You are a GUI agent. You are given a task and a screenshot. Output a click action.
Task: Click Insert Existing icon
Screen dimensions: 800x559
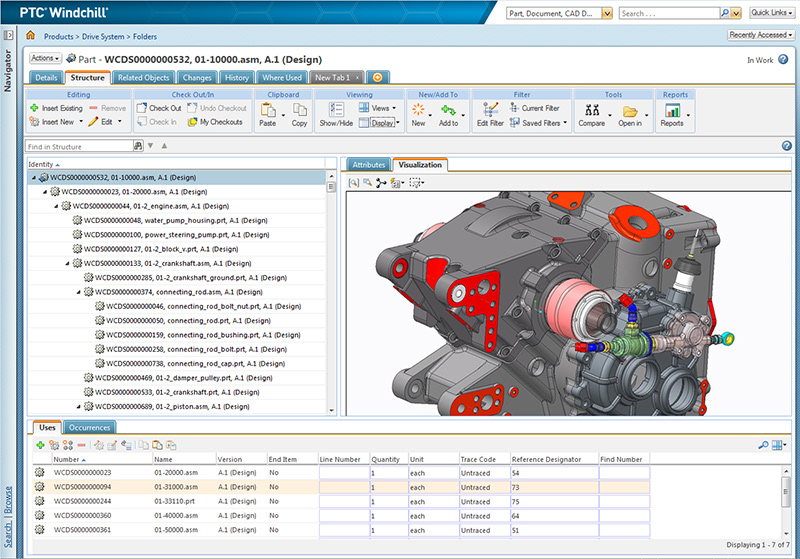coord(34,108)
